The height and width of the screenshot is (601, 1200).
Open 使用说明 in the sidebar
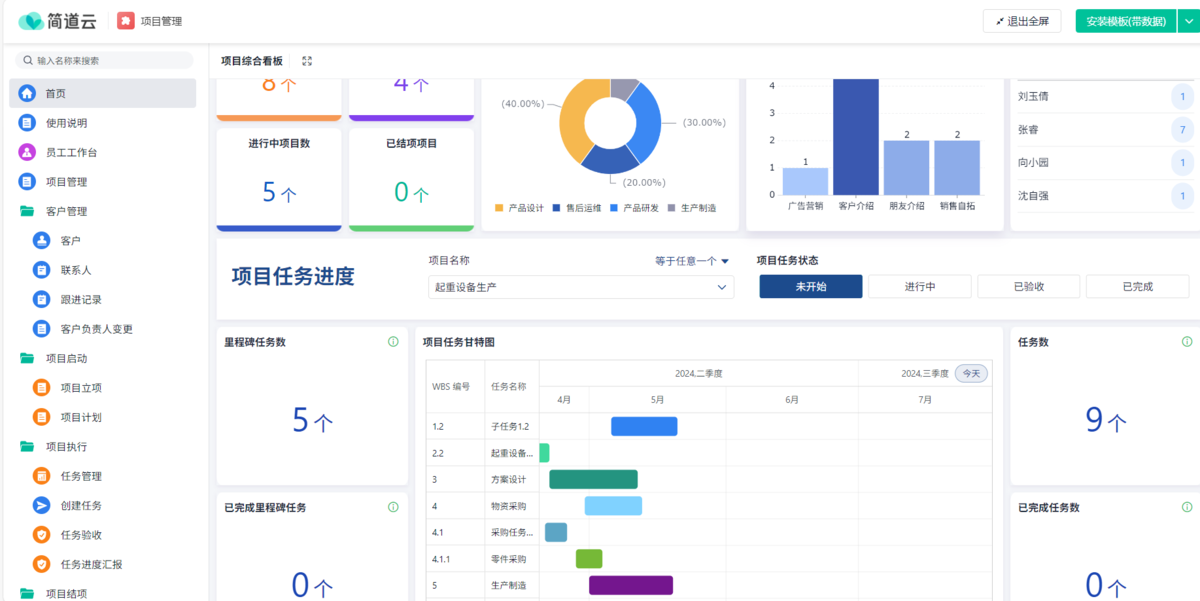pyautogui.click(x=66, y=123)
